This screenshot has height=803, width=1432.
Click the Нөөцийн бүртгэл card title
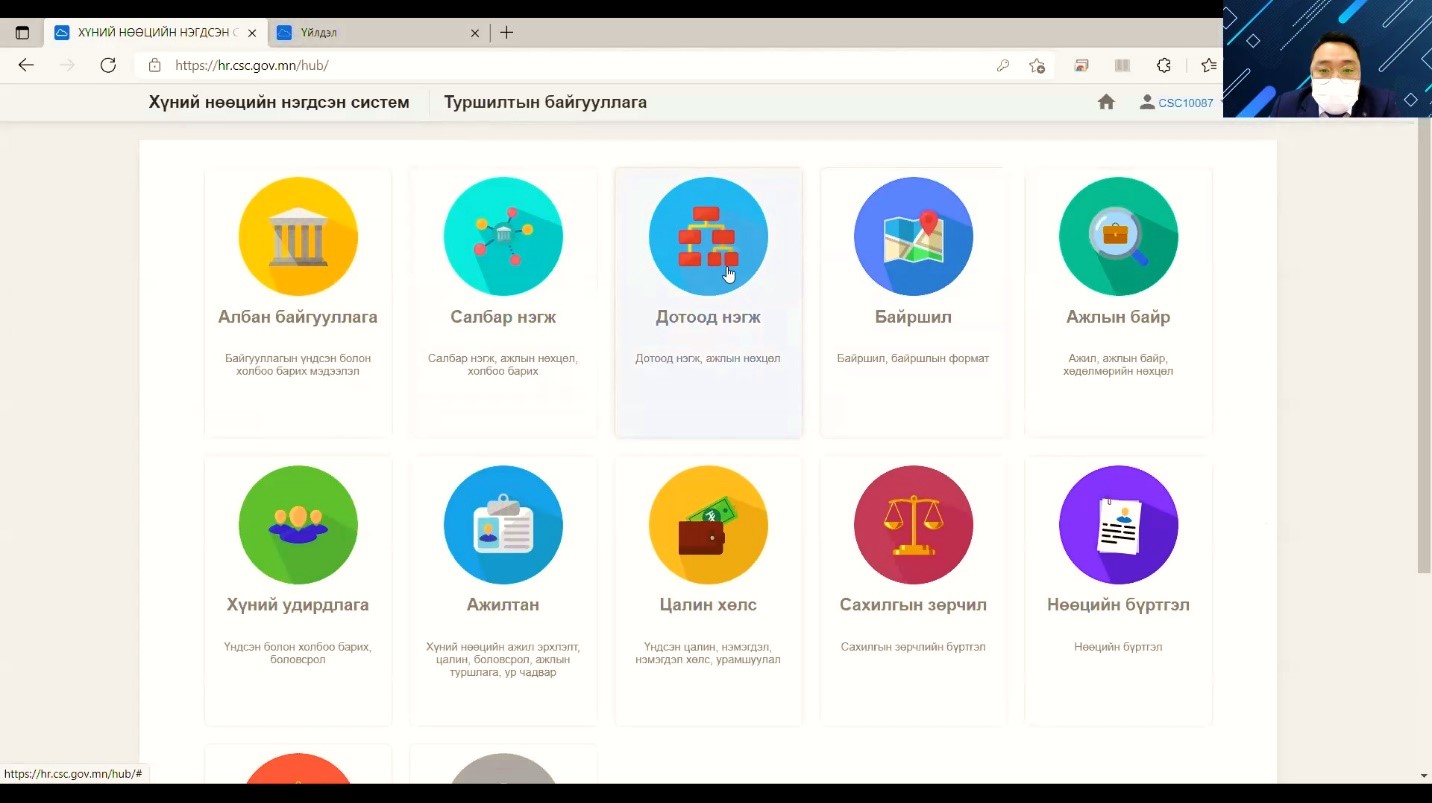(x=1118, y=605)
